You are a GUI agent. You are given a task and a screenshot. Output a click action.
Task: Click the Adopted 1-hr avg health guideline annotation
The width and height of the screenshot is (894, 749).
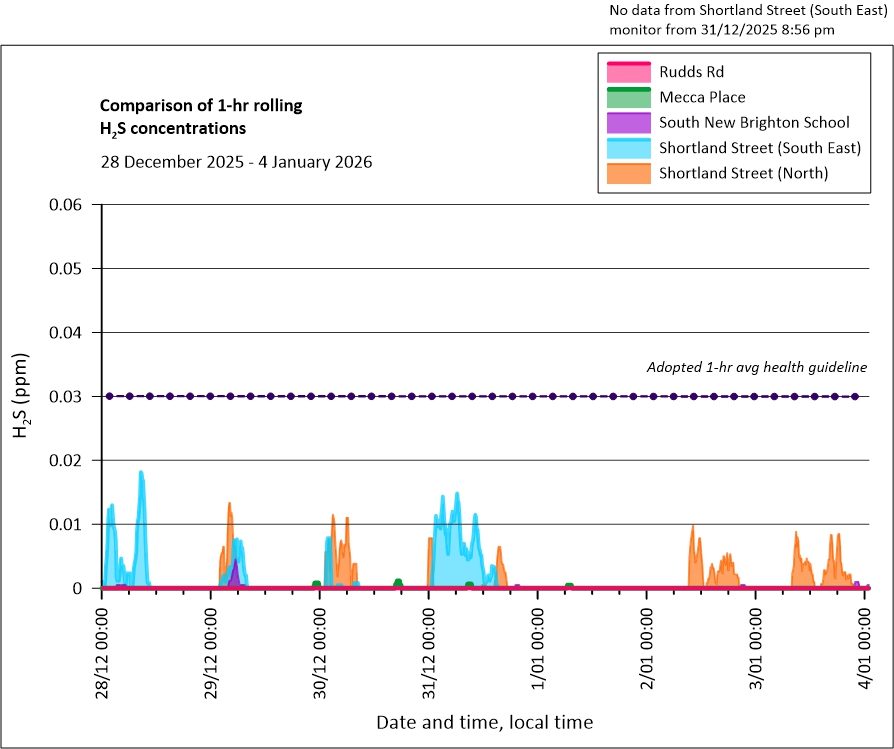758,367
